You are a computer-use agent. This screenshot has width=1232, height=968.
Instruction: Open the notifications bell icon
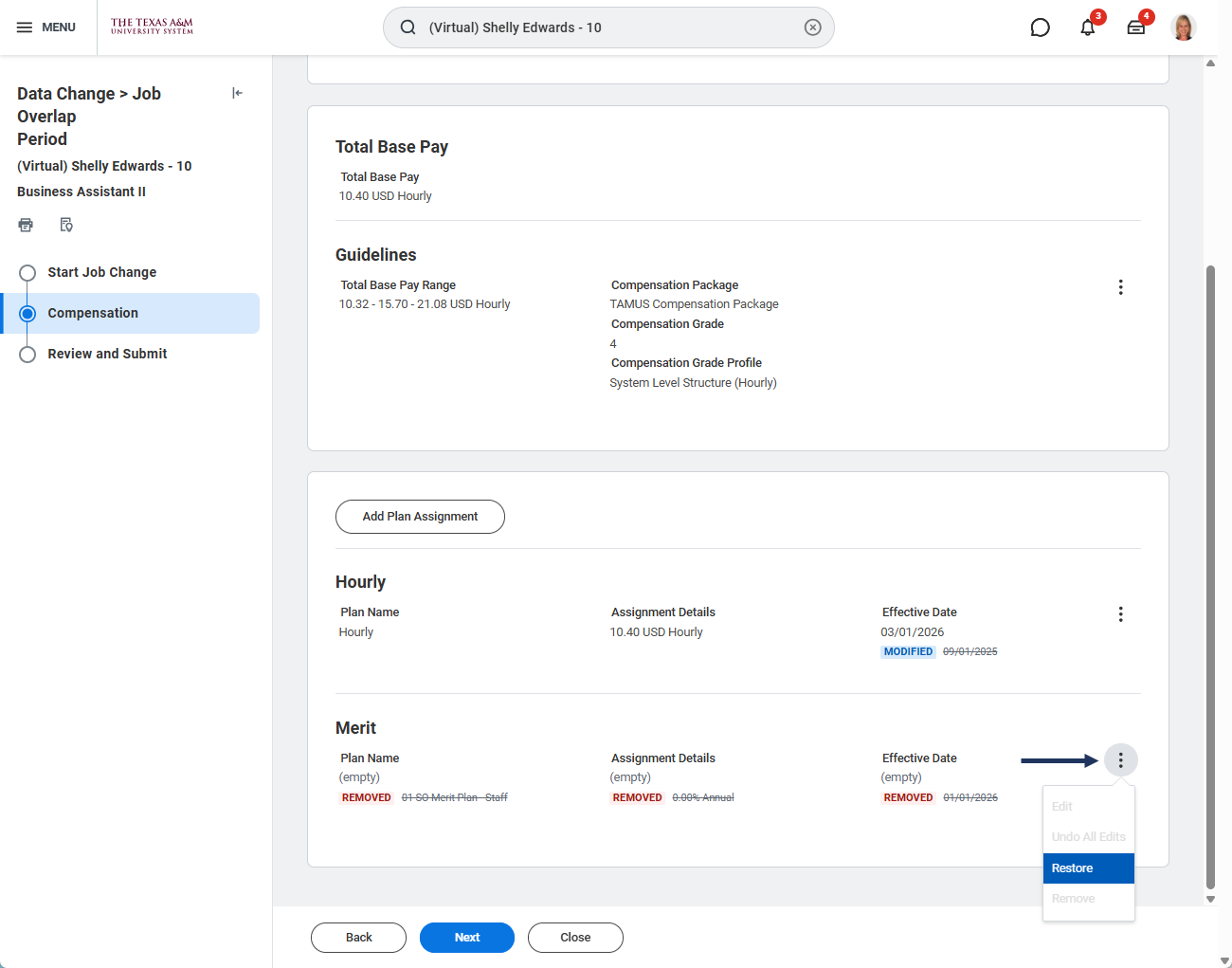point(1088,27)
